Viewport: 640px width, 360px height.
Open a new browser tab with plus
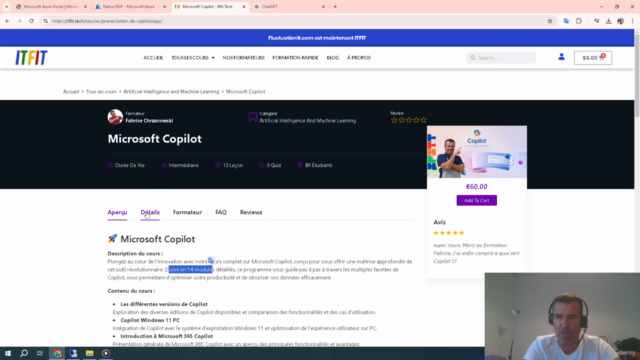(x=335, y=7)
